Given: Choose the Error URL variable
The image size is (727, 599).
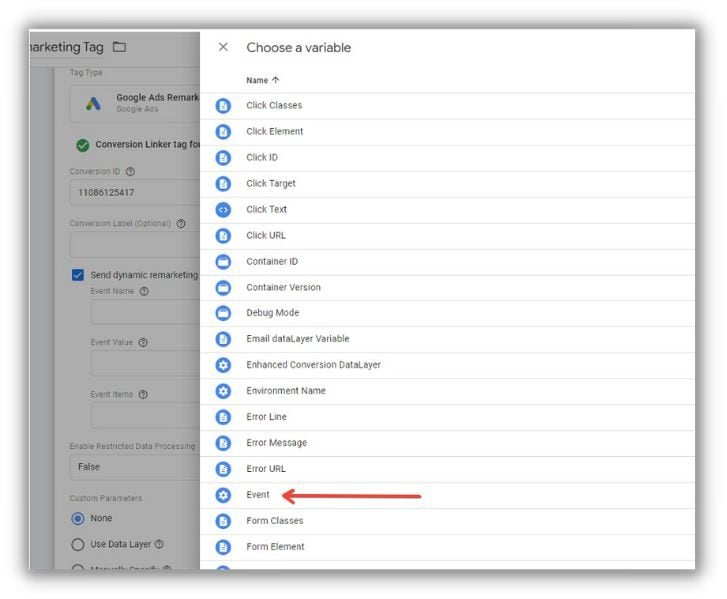Looking at the screenshot, I should pyautogui.click(x=447, y=469).
